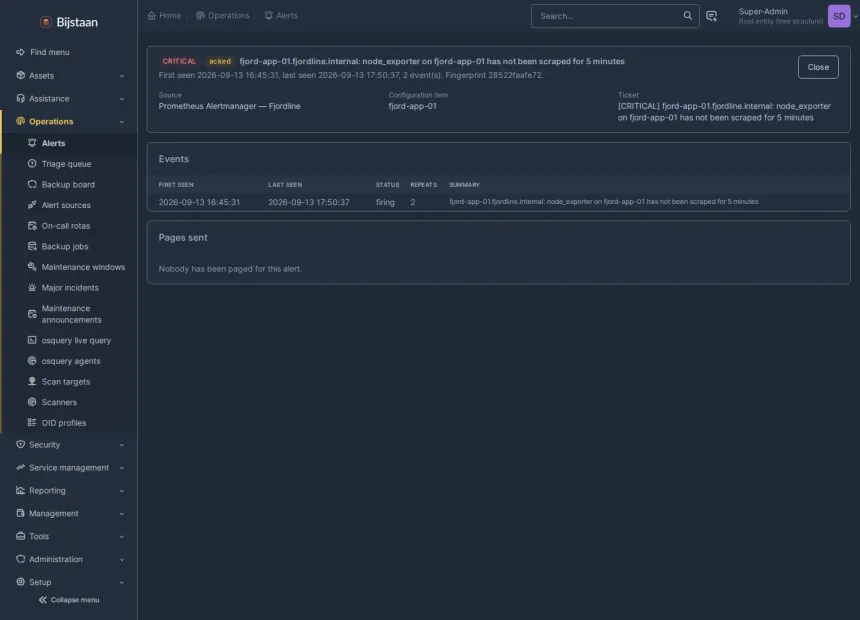Click the Management sidebar icon
The height and width of the screenshot is (620, 860).
(20, 513)
